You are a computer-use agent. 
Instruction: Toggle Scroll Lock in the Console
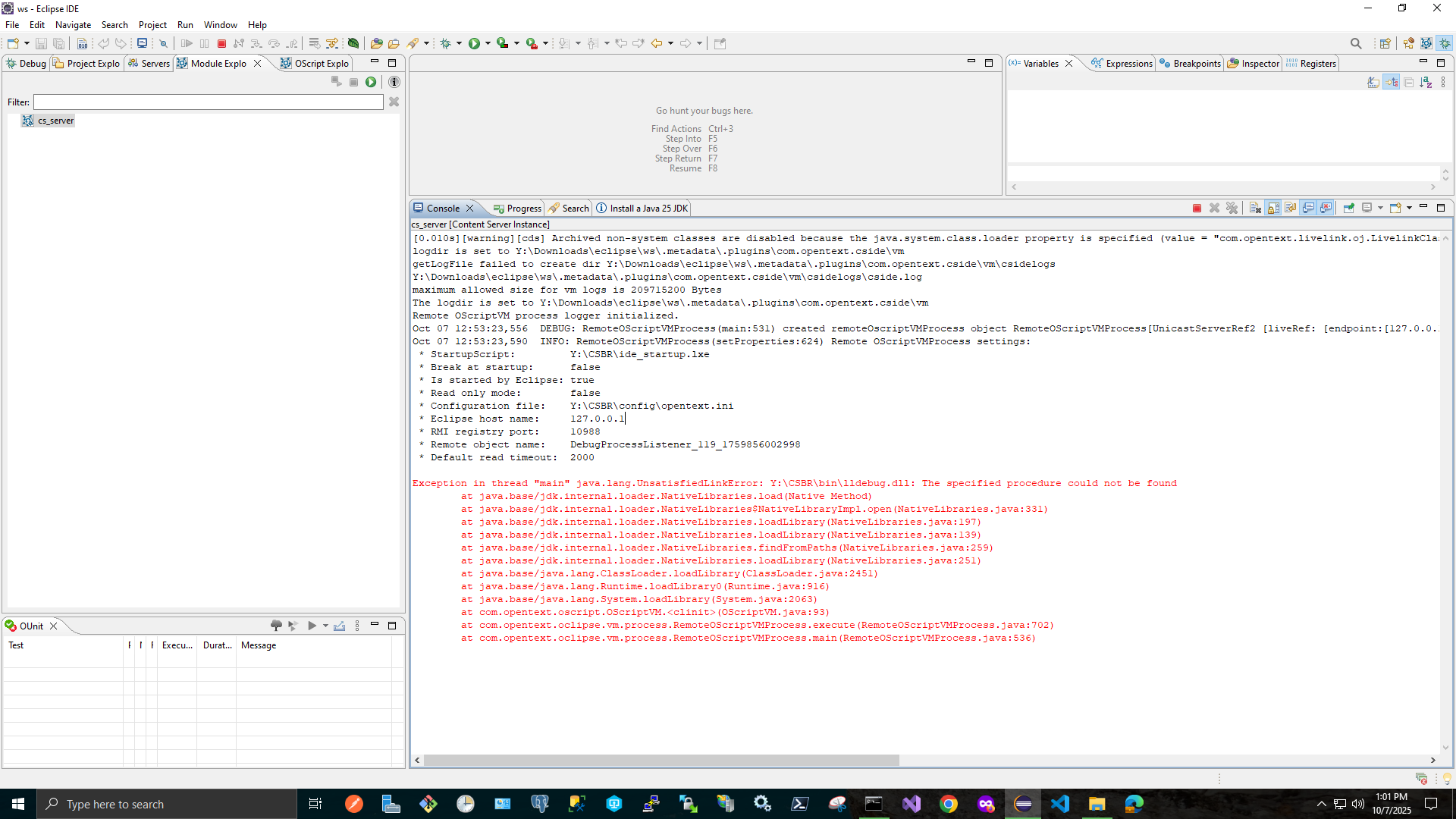coord(1273,208)
